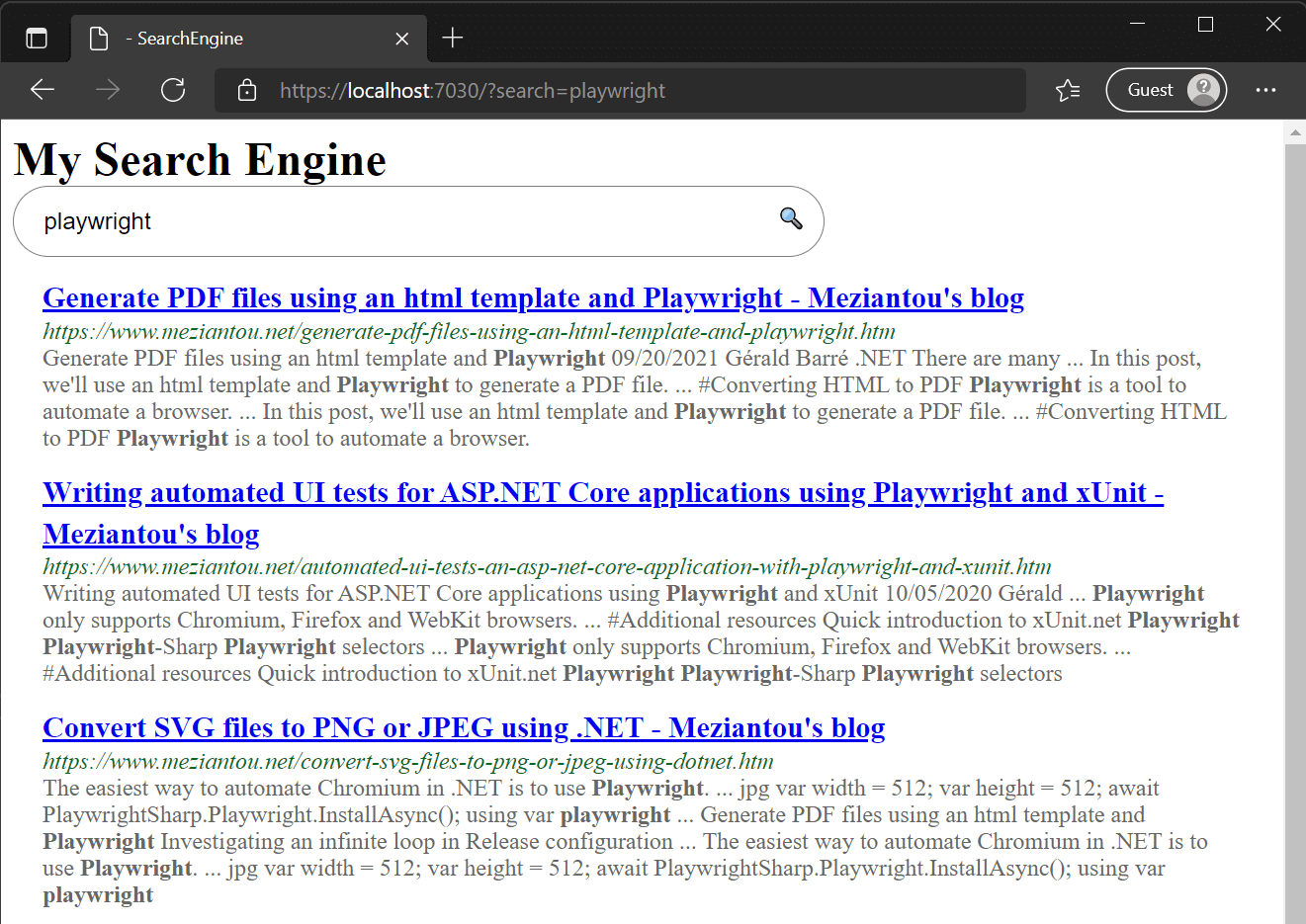
Task: Focus the playwright search text box
Action: click(395, 221)
